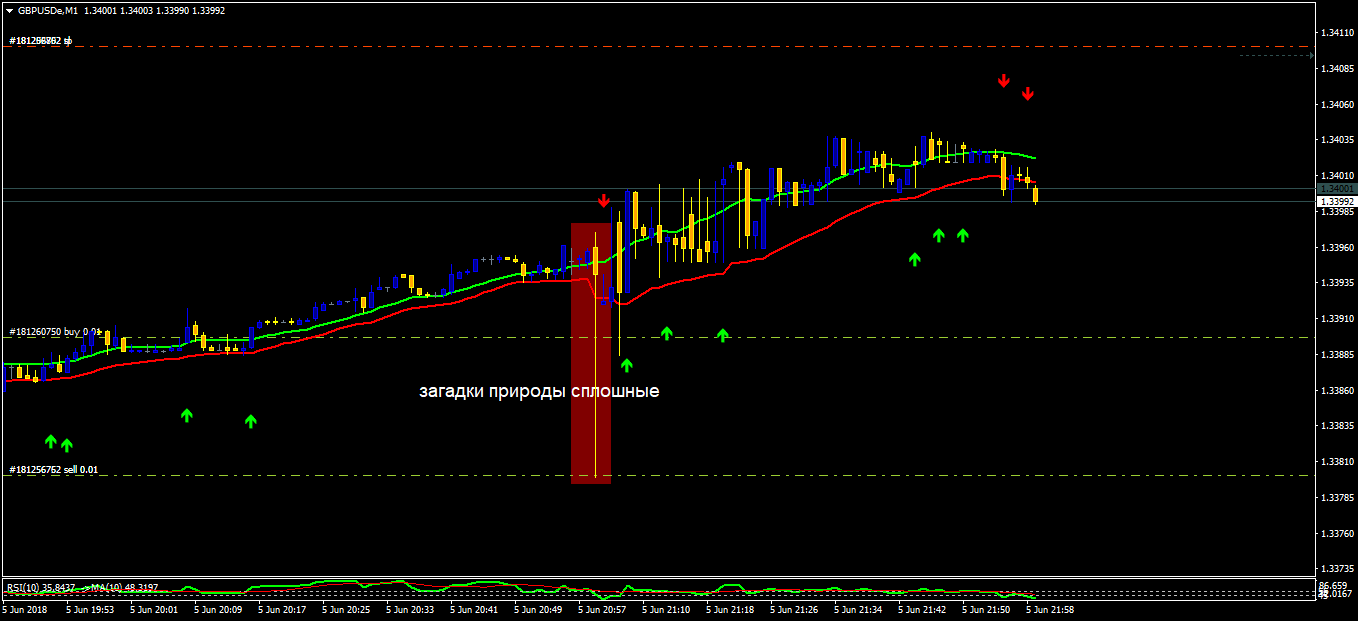The width and height of the screenshot is (1358, 621).
Task: Click the "5 Jun 20:33" time axis label
Action: (x=410, y=608)
